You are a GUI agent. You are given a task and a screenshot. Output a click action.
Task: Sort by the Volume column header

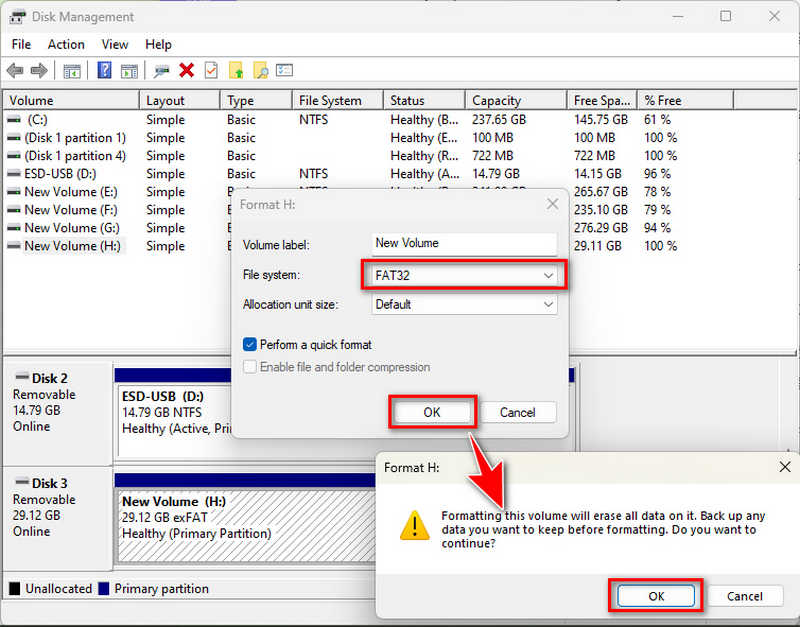coord(71,101)
